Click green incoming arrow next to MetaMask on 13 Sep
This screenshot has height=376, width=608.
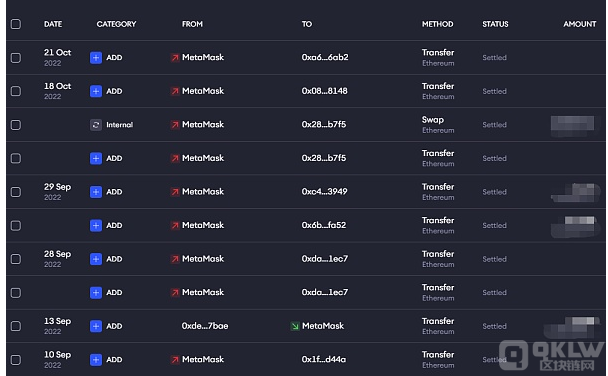[295, 326]
